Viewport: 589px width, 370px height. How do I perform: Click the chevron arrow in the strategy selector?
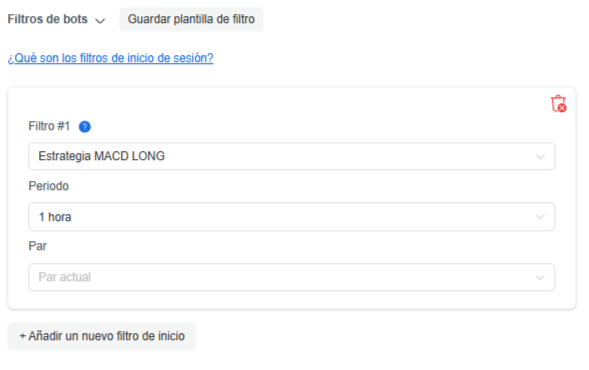(540, 157)
